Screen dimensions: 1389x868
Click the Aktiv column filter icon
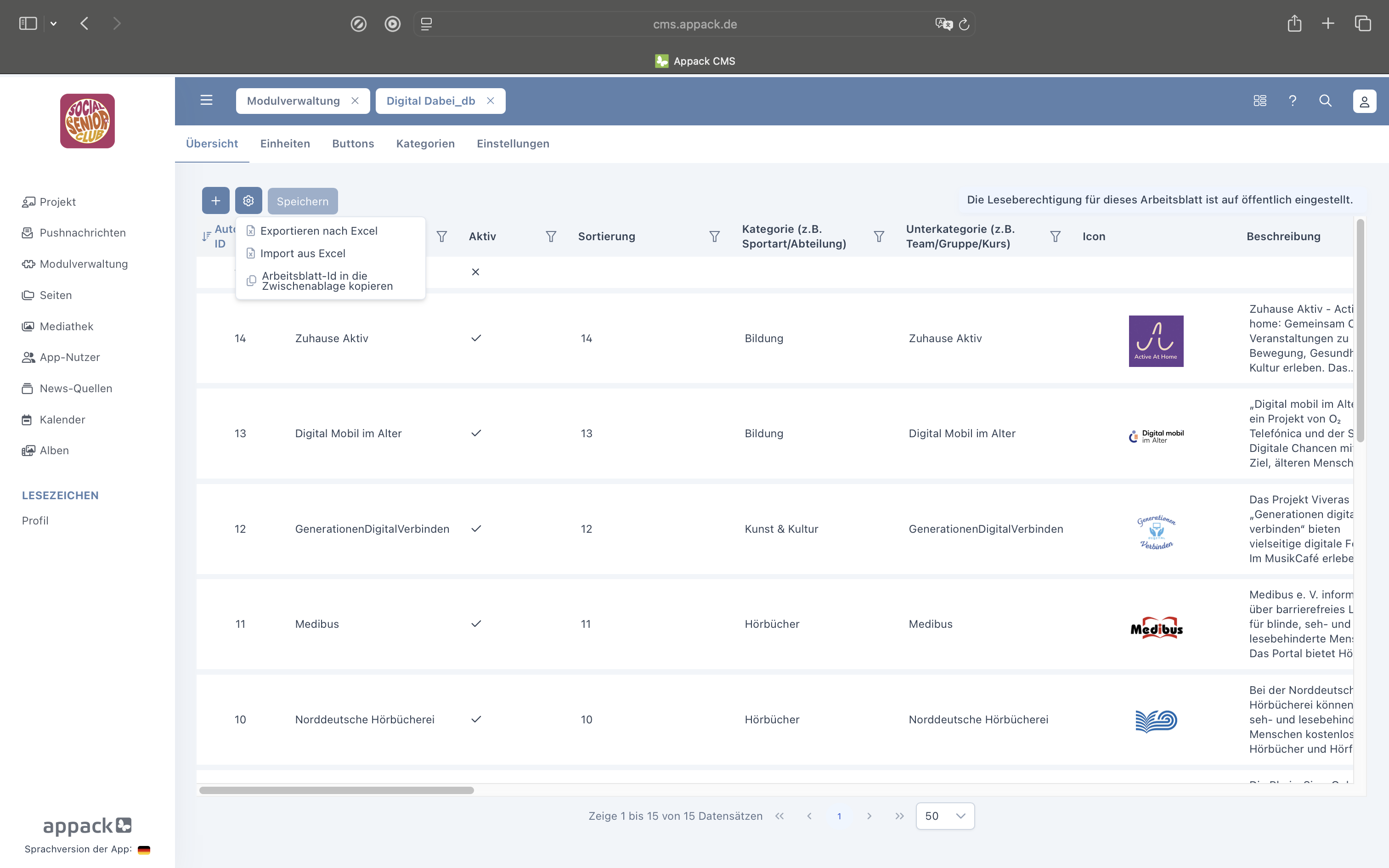(550, 237)
